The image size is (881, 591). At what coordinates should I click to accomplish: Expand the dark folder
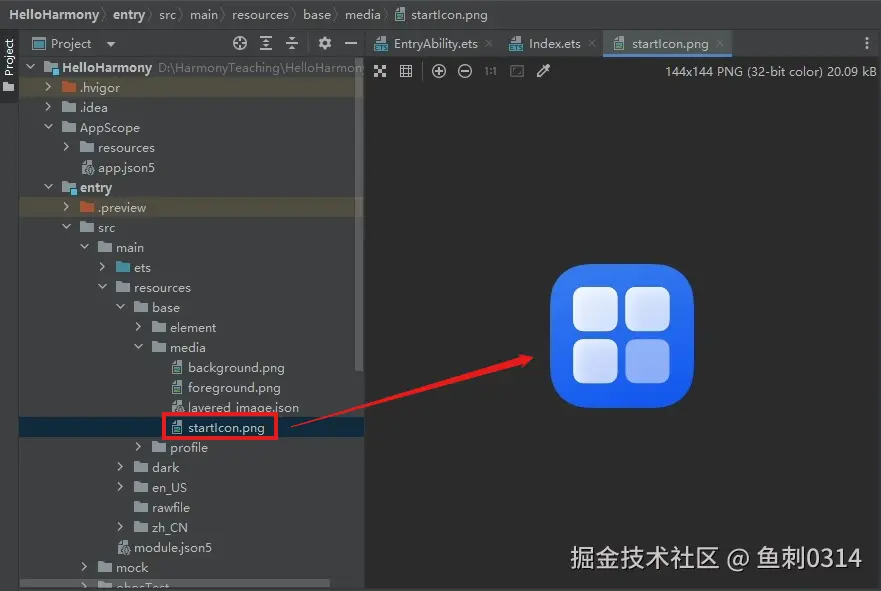coord(120,467)
